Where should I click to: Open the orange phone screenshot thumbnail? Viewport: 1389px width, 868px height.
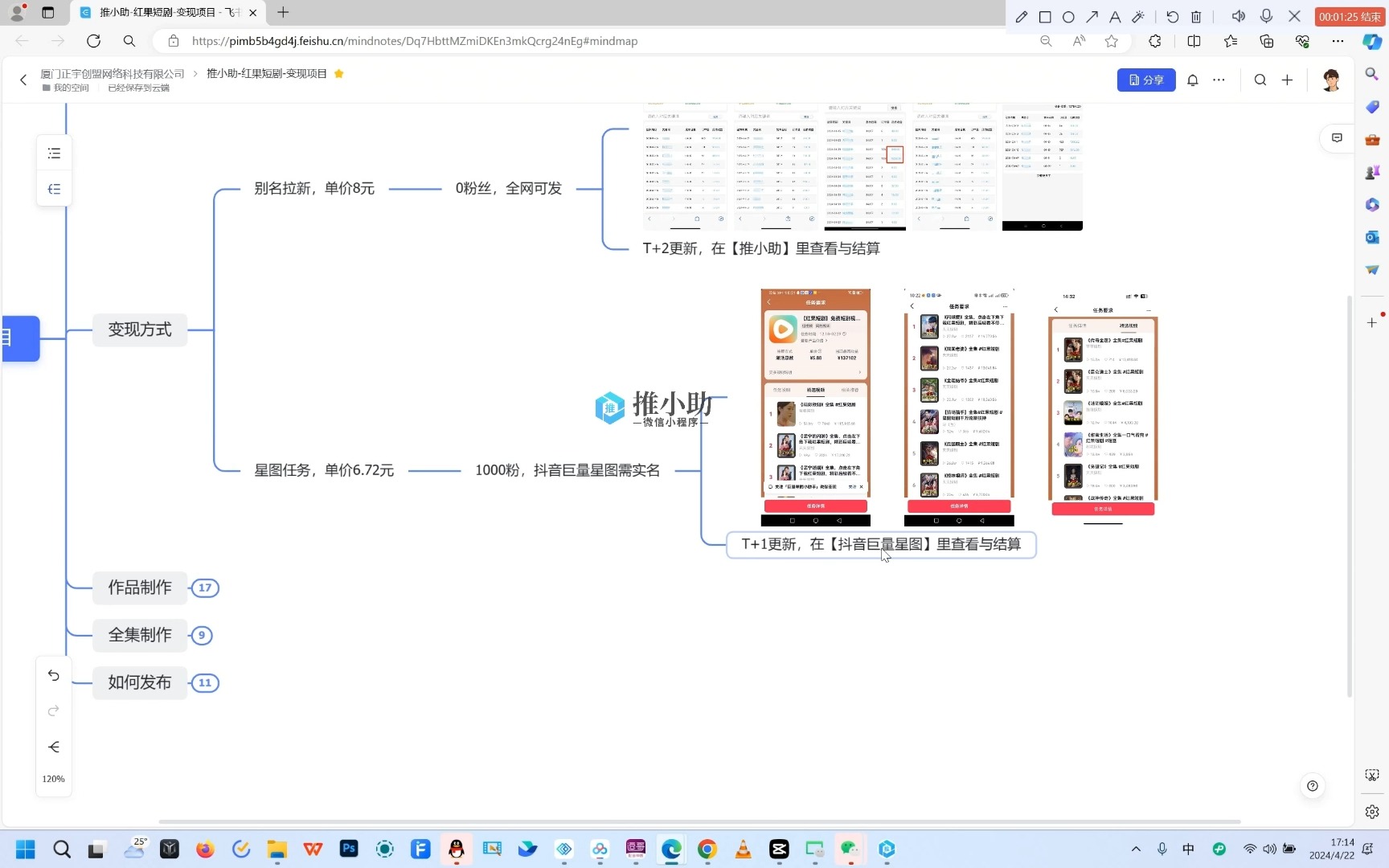[816, 407]
